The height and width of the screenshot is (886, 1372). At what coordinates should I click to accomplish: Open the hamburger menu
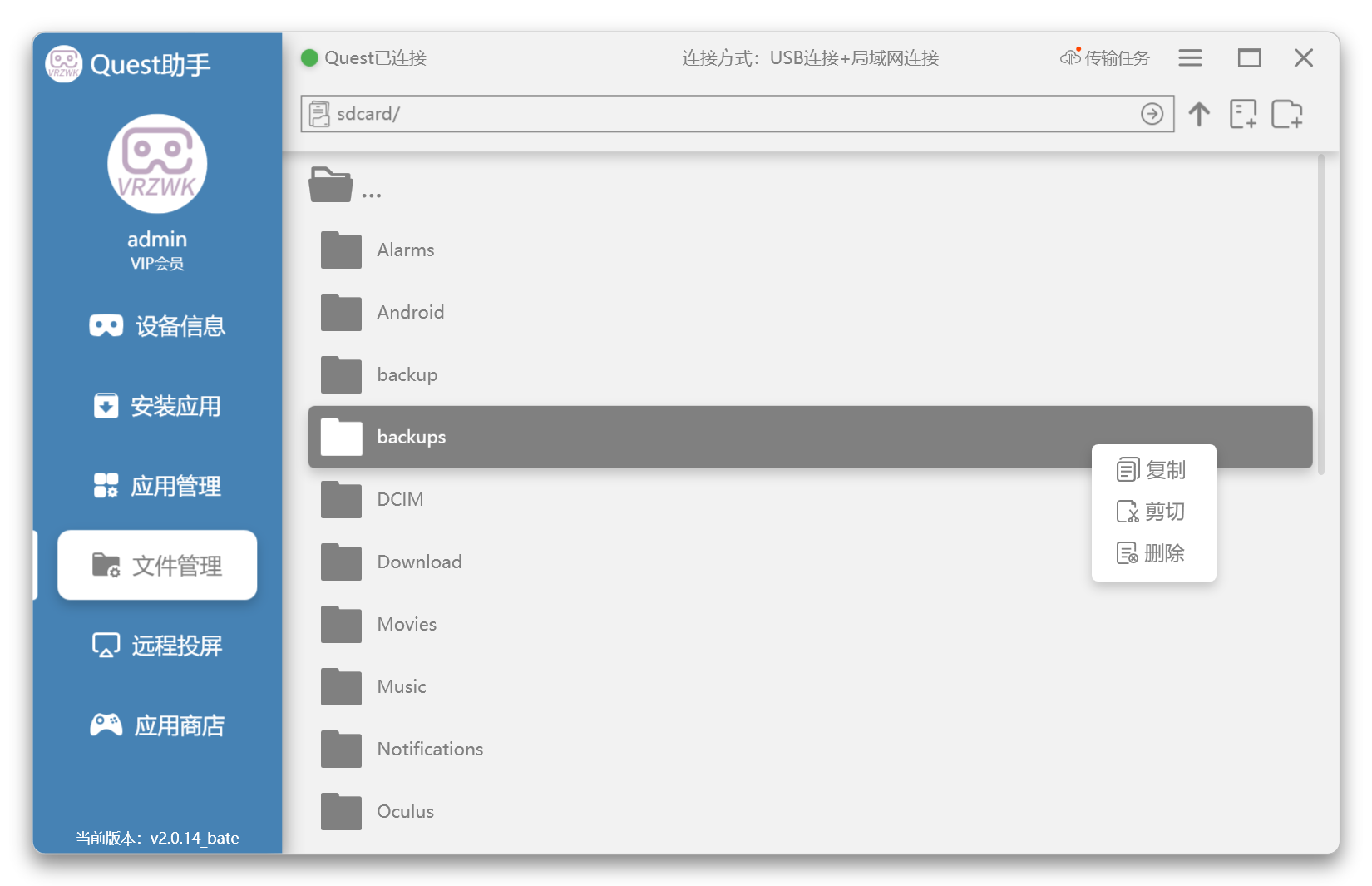[1190, 58]
